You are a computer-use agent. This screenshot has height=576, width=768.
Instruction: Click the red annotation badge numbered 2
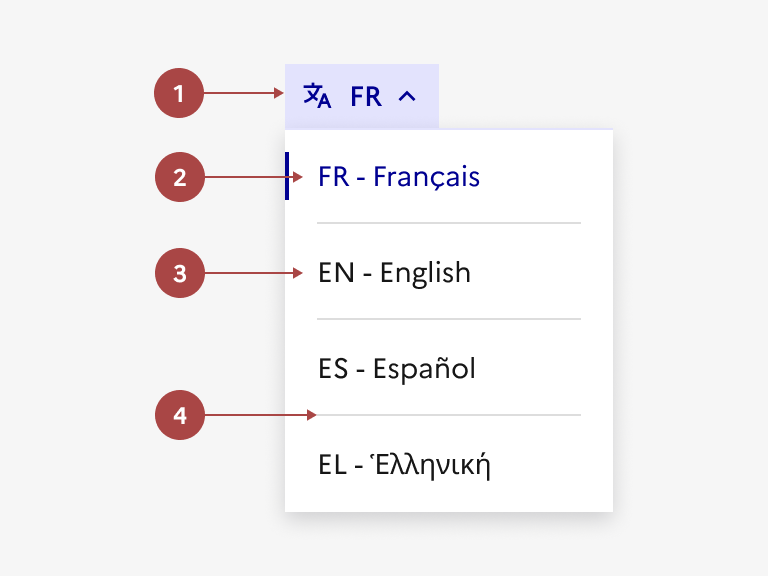180,178
